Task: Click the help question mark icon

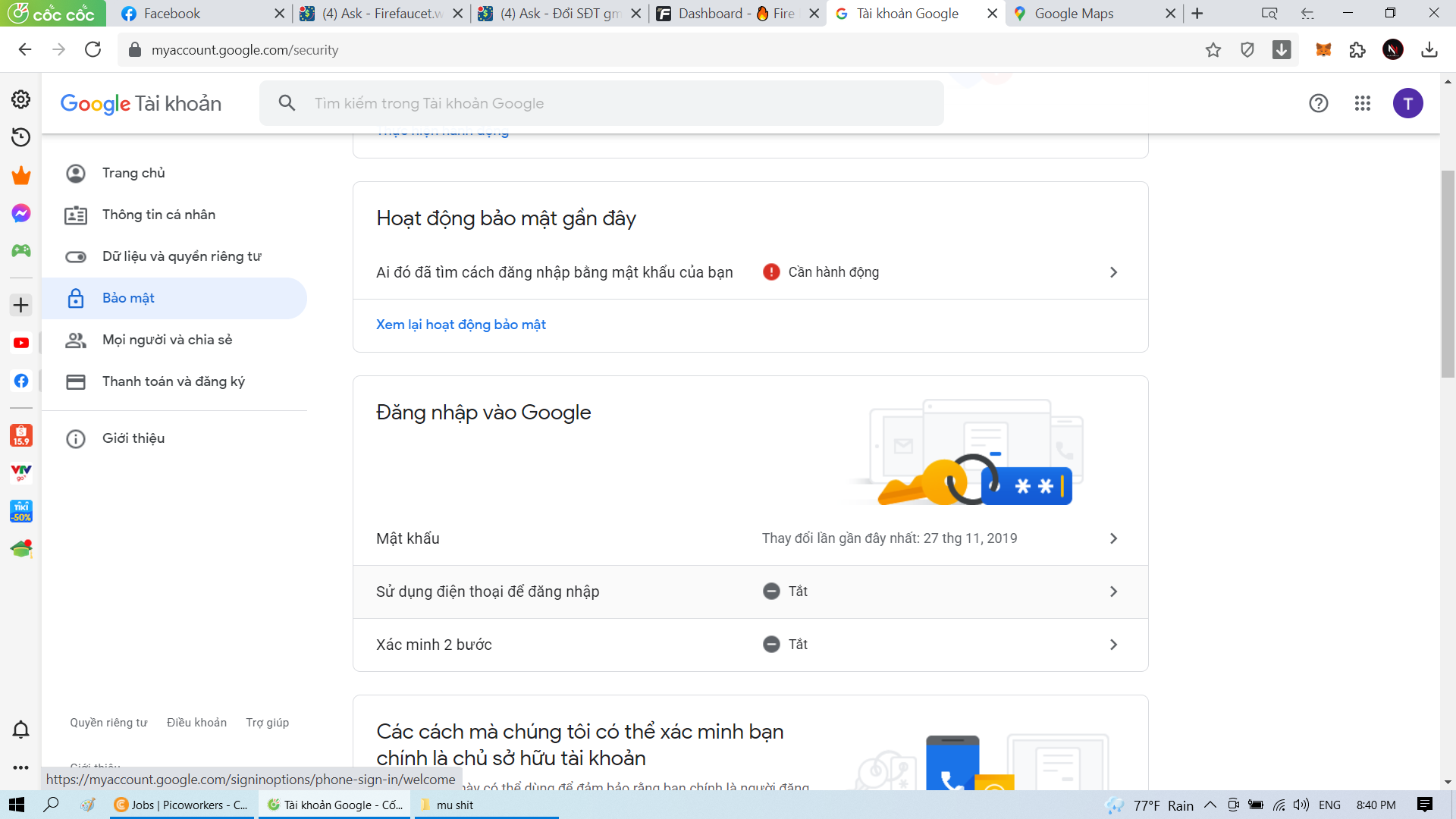Action: click(1318, 103)
